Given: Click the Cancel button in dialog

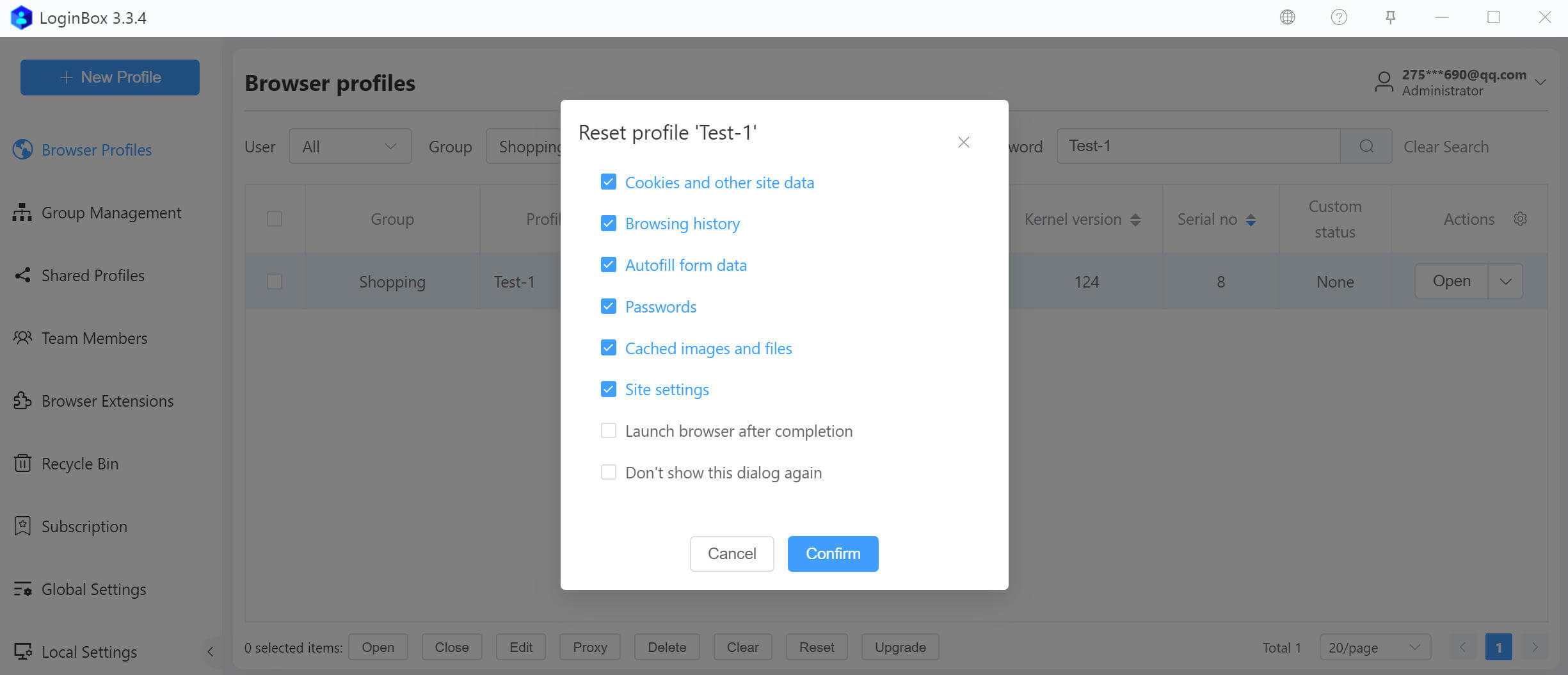Looking at the screenshot, I should coord(732,553).
